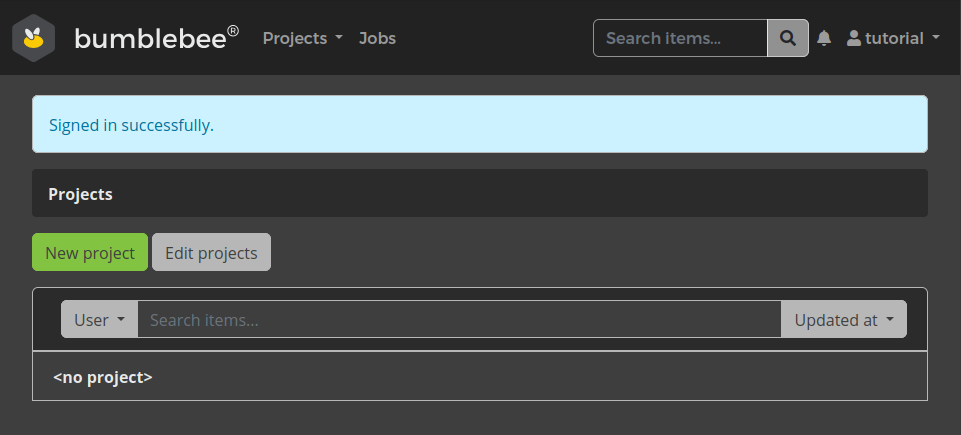Viewport: 961px width, 435px height.
Task: Select the <no project> entry
Action: [x=103, y=377]
